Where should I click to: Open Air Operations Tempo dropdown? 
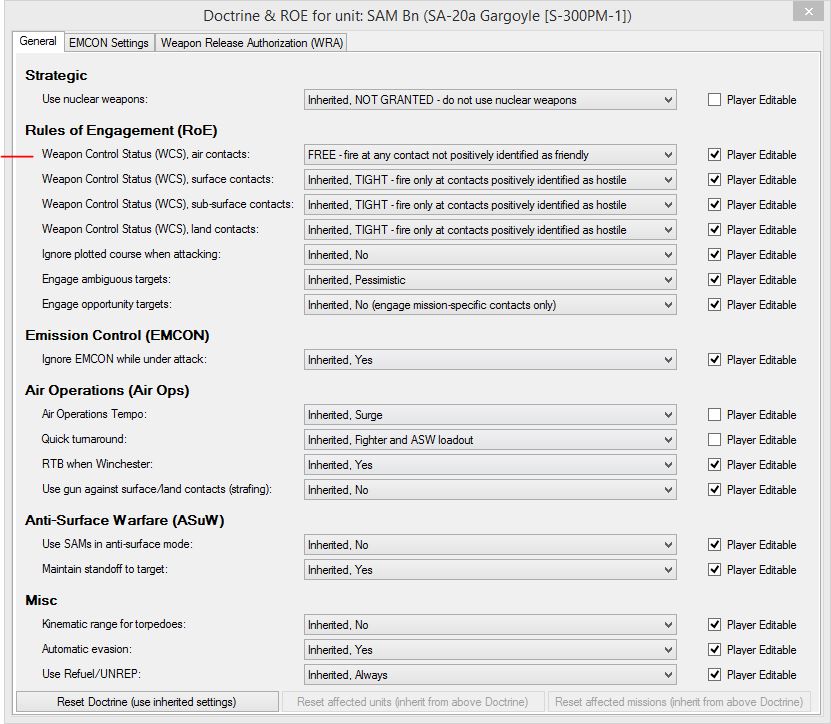(490, 414)
